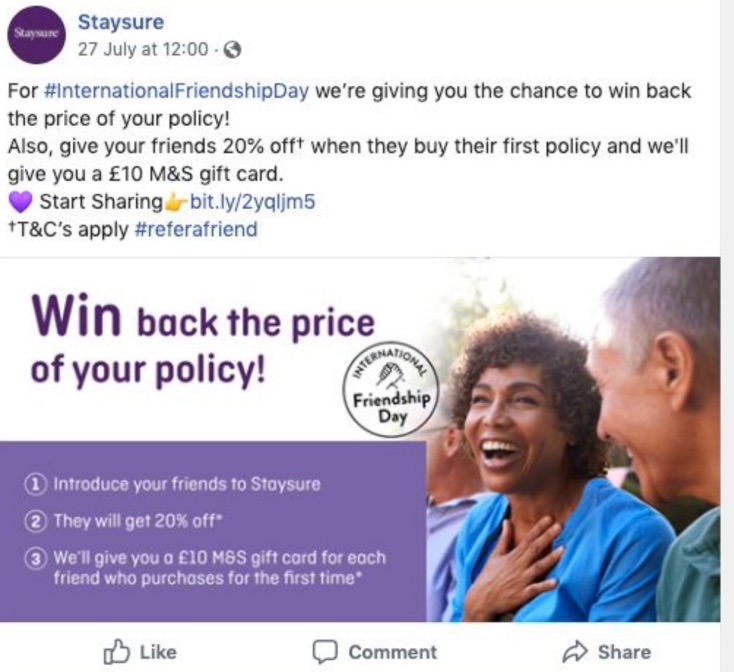Share the Staysure post
734x672 pixels.
607,651
